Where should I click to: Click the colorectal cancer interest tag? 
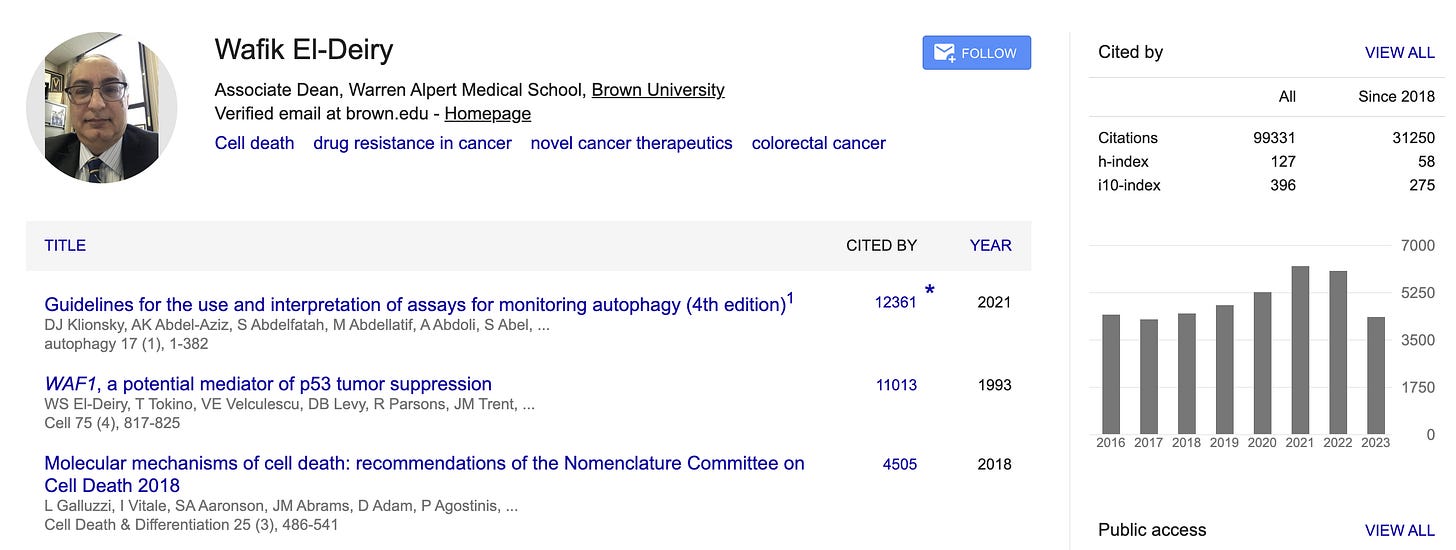[x=818, y=143]
